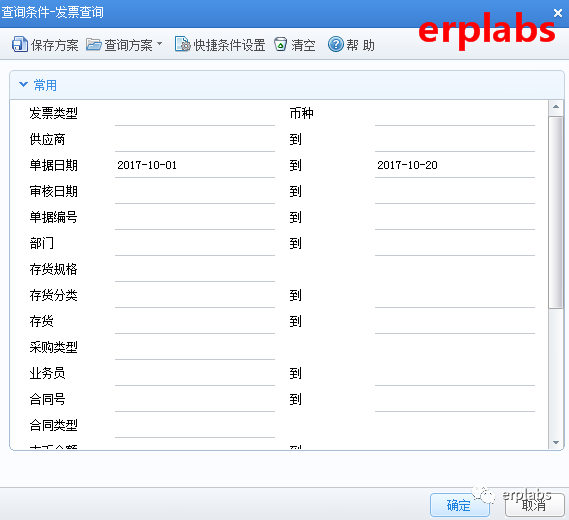Screen dimensions: 569x520
Task: Click the 币种 input field
Action: (455, 114)
